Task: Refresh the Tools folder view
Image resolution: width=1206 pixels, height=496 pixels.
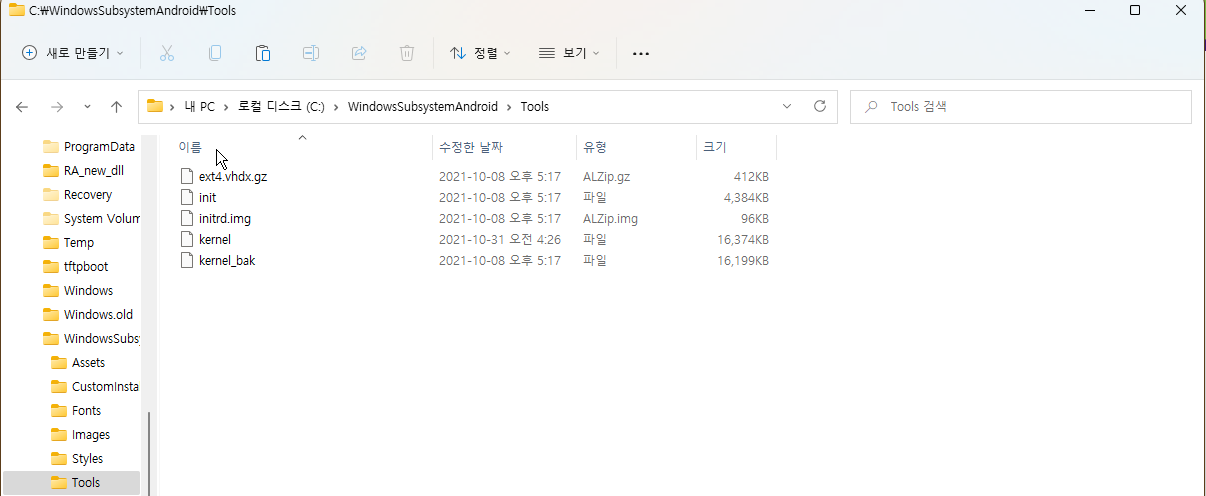Action: (820, 106)
